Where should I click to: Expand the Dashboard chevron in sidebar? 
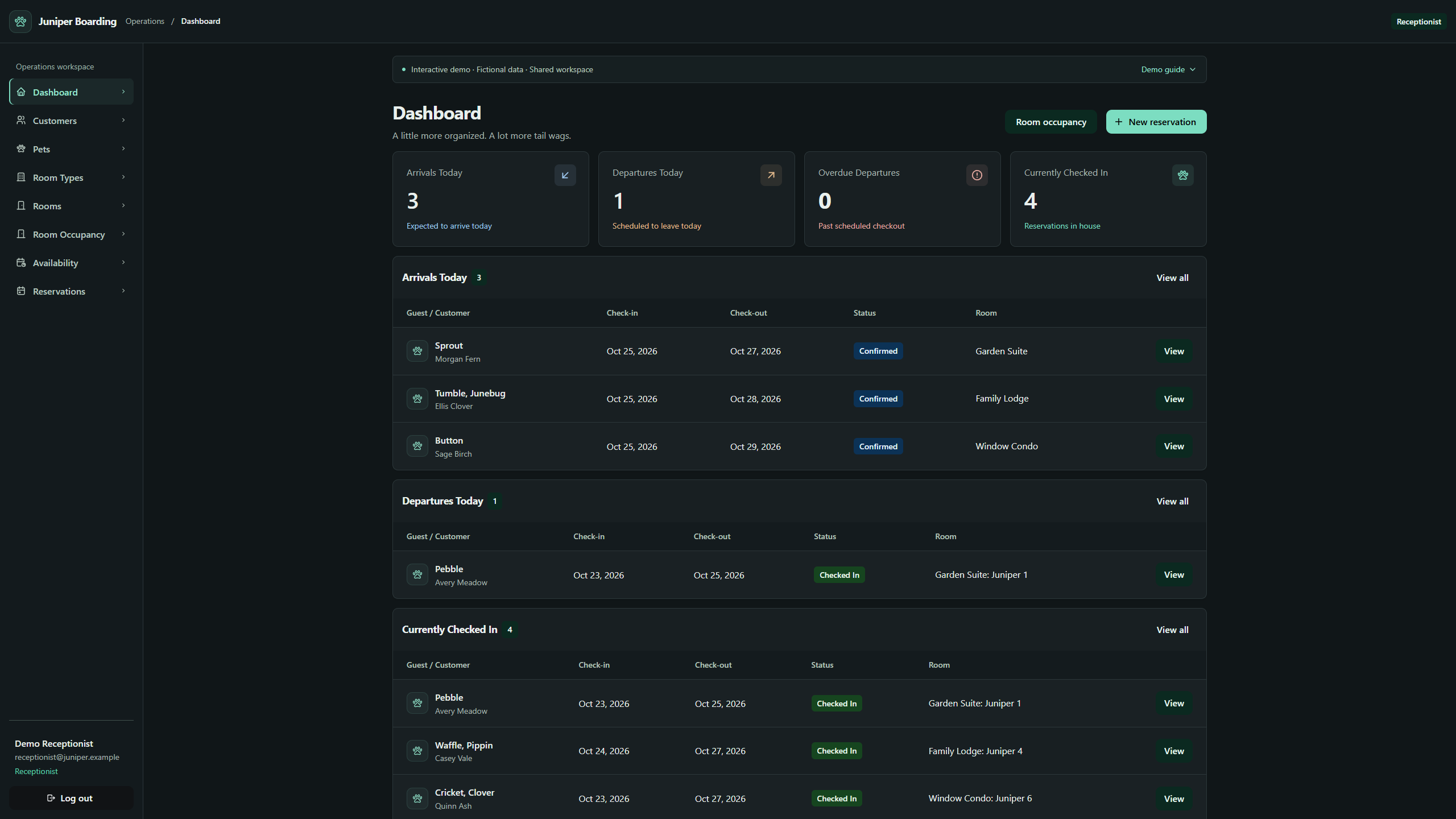click(x=123, y=92)
